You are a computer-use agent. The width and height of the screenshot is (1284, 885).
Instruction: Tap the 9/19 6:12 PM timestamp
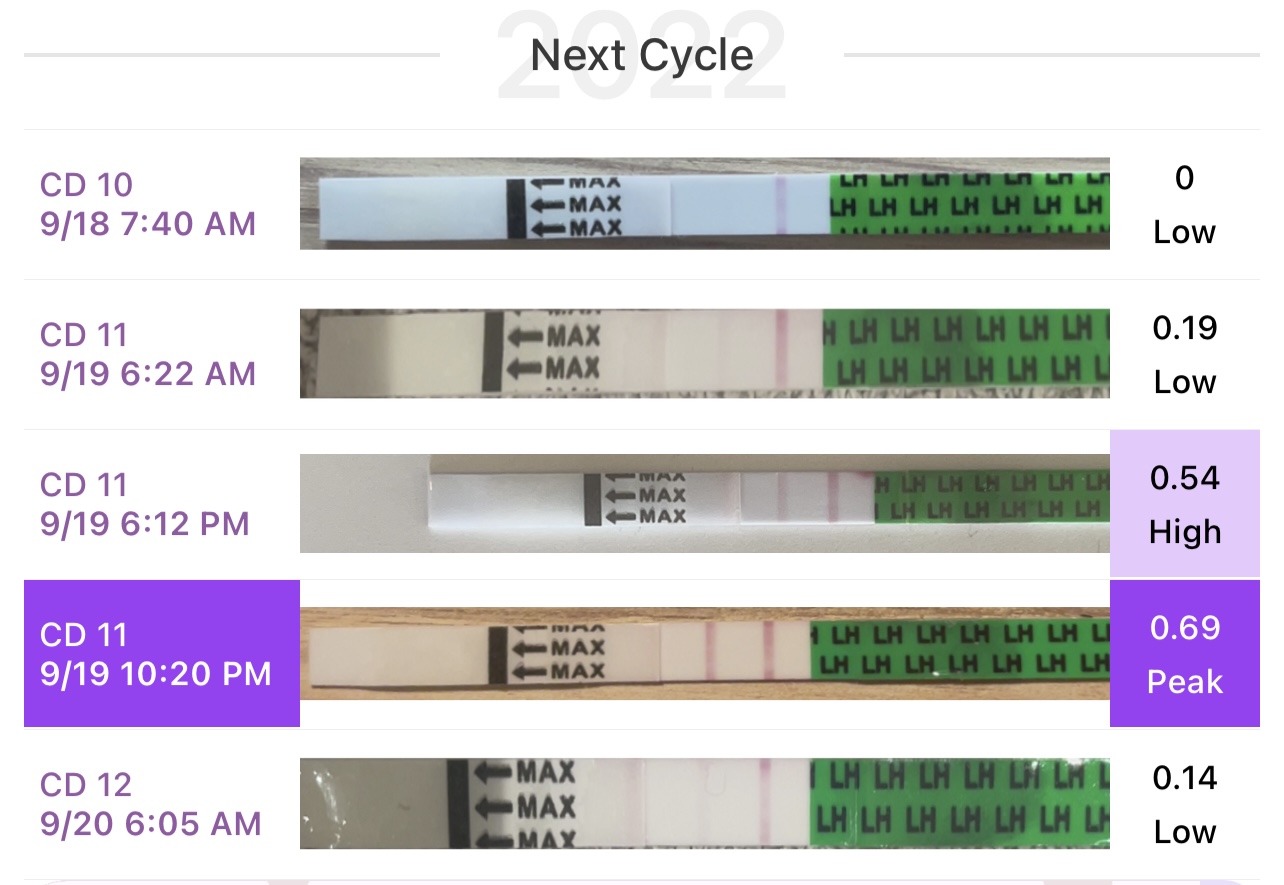coord(145,524)
